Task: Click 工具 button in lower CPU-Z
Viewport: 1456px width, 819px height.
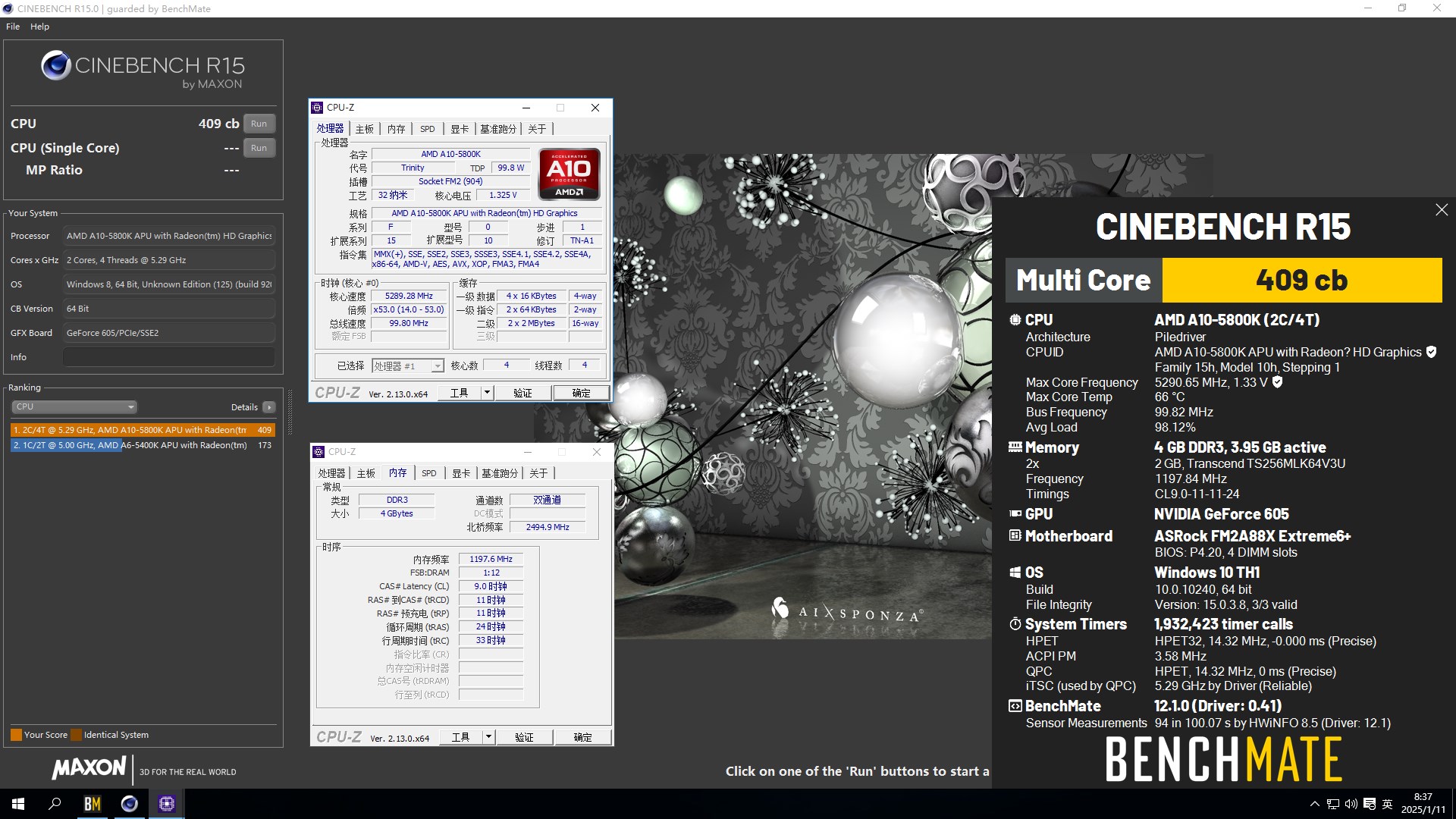Action: (461, 737)
